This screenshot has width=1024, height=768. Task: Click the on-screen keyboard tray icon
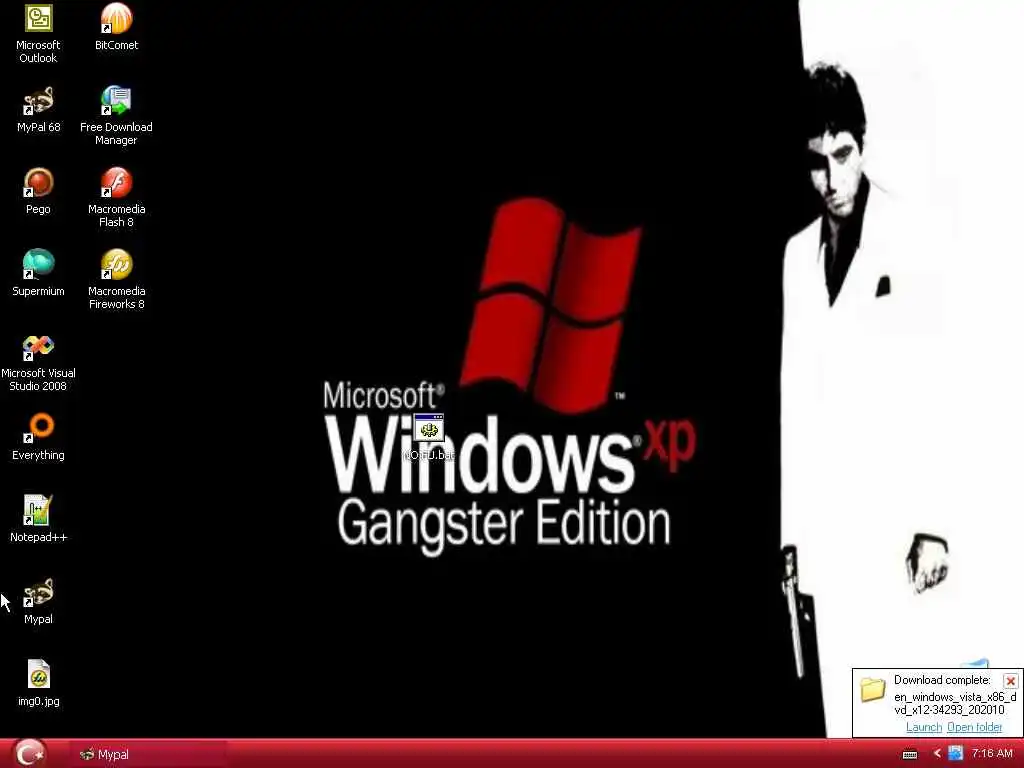coord(910,755)
